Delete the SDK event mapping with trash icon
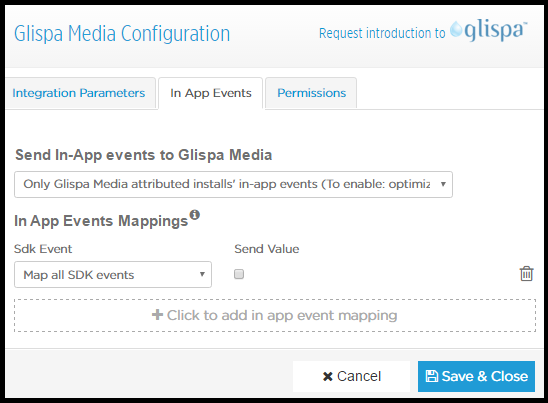Viewport: 548px width, 403px height. (x=526, y=274)
